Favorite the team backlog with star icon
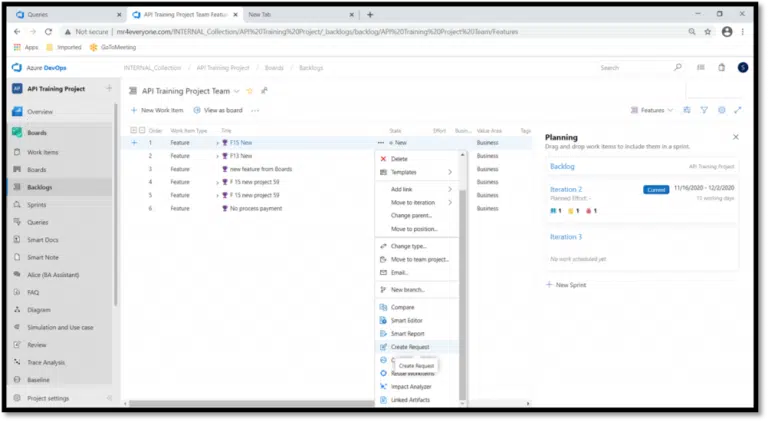The width and height of the screenshot is (768, 422). [250, 91]
